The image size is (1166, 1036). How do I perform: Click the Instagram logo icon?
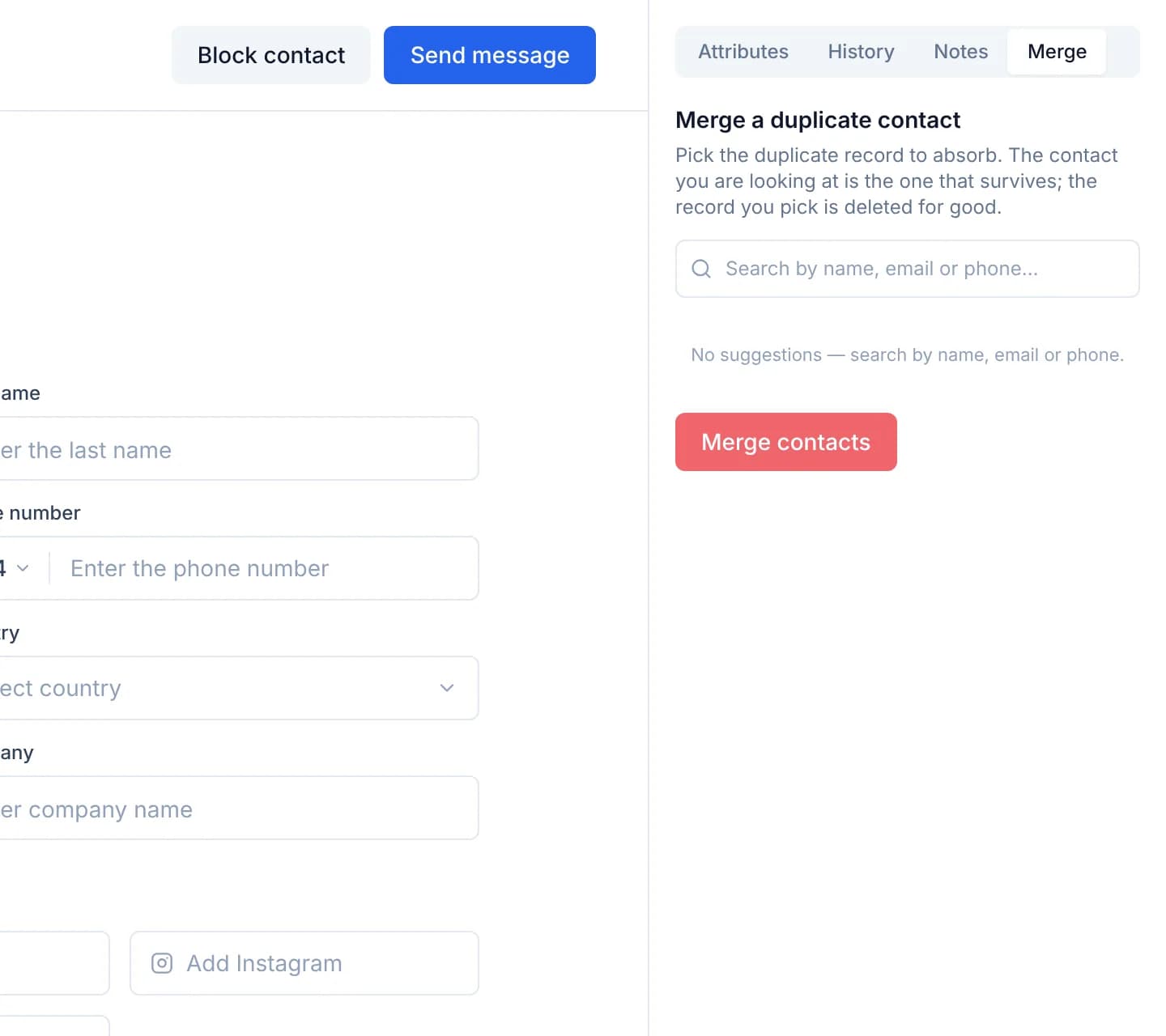[162, 963]
